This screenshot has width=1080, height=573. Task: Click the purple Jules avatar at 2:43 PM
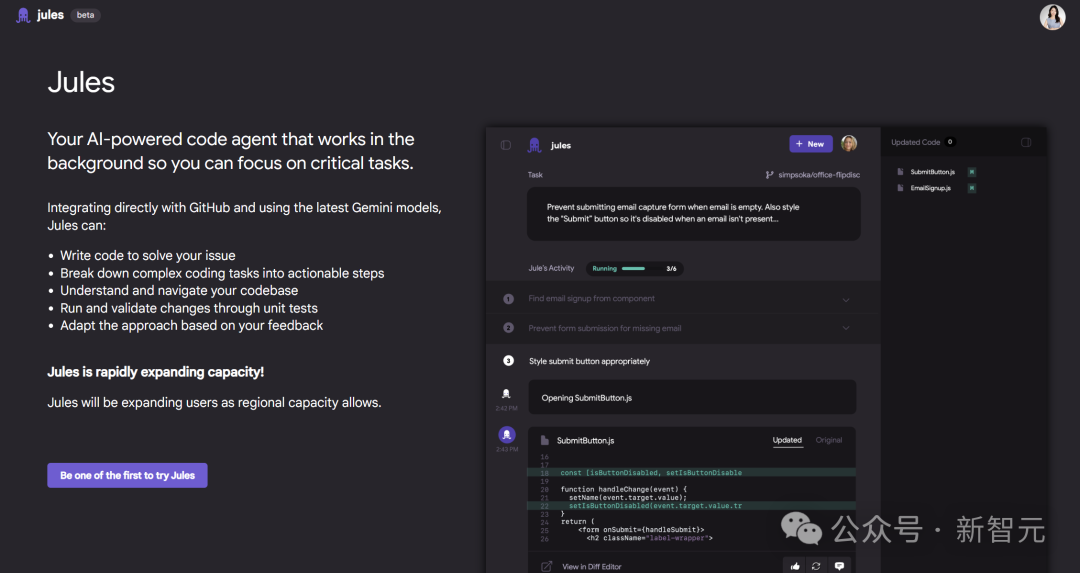pos(506,435)
